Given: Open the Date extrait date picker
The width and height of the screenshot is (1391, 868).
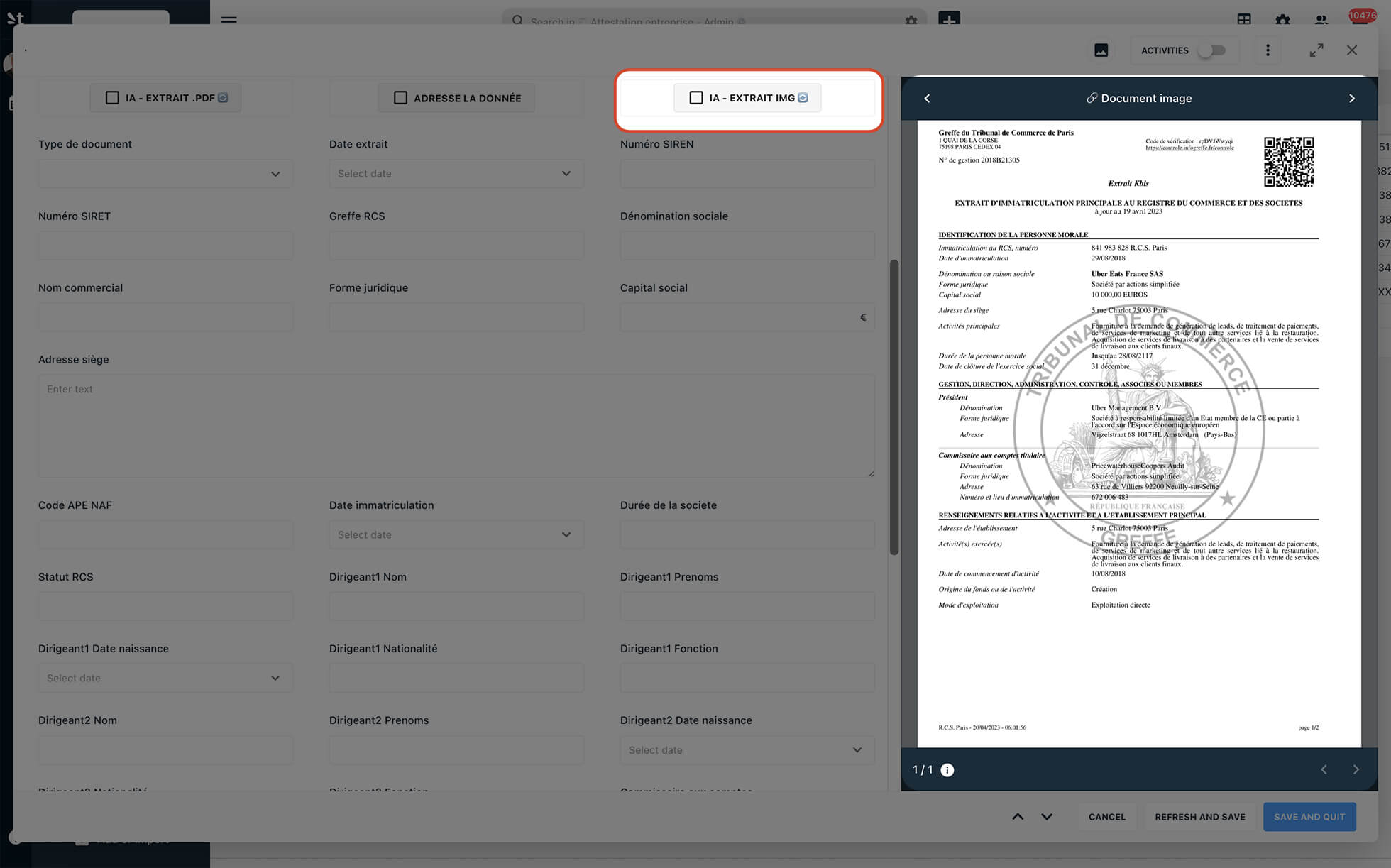Looking at the screenshot, I should click(456, 174).
